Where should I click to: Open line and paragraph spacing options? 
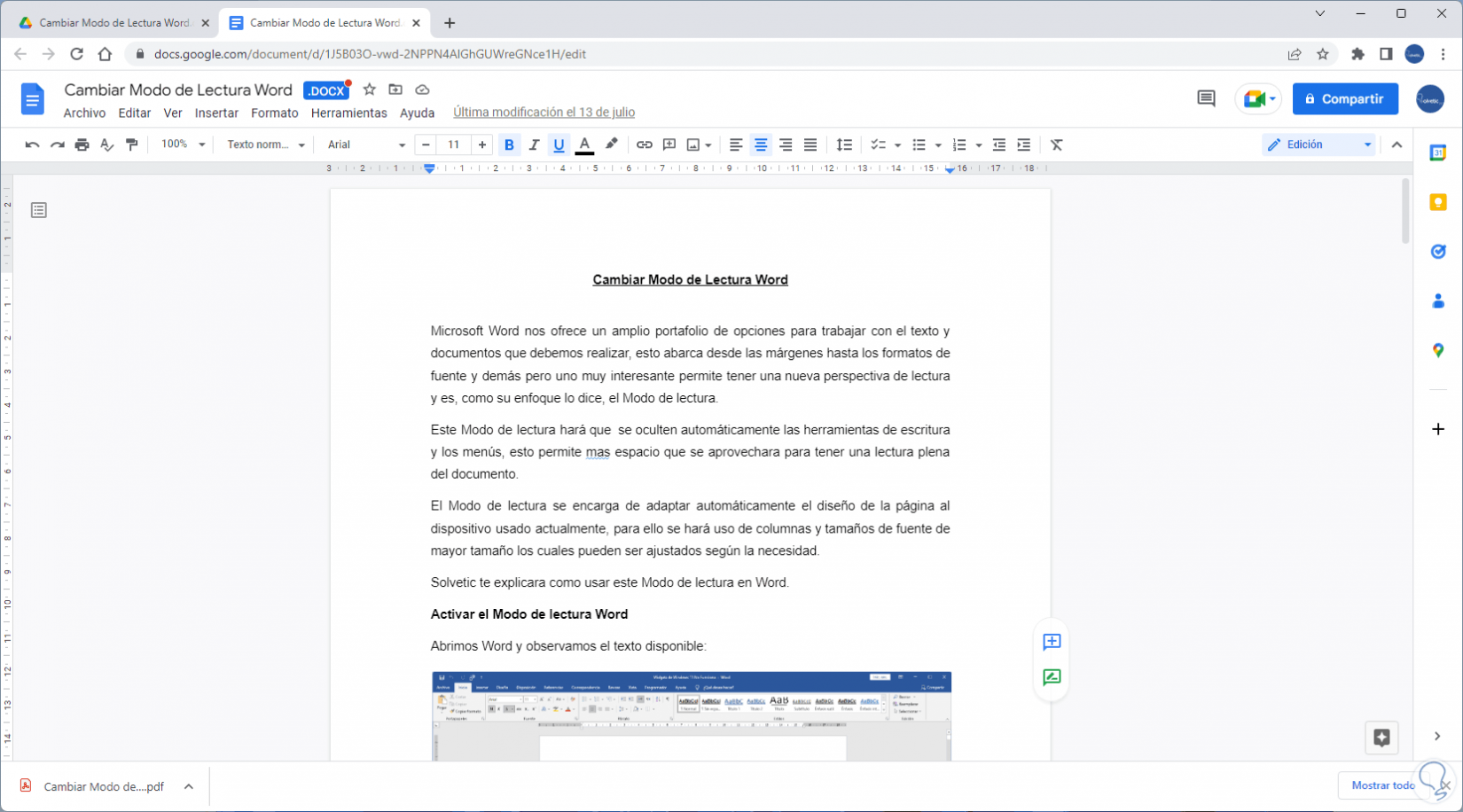tap(844, 144)
